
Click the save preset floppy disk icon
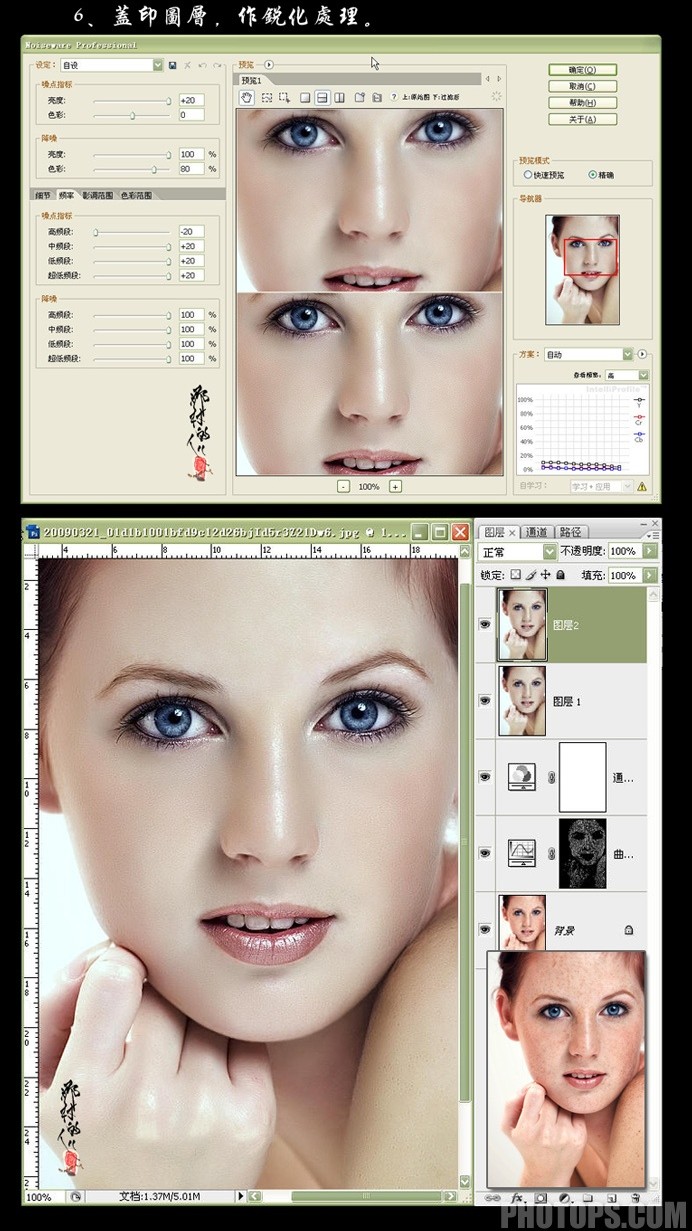173,65
